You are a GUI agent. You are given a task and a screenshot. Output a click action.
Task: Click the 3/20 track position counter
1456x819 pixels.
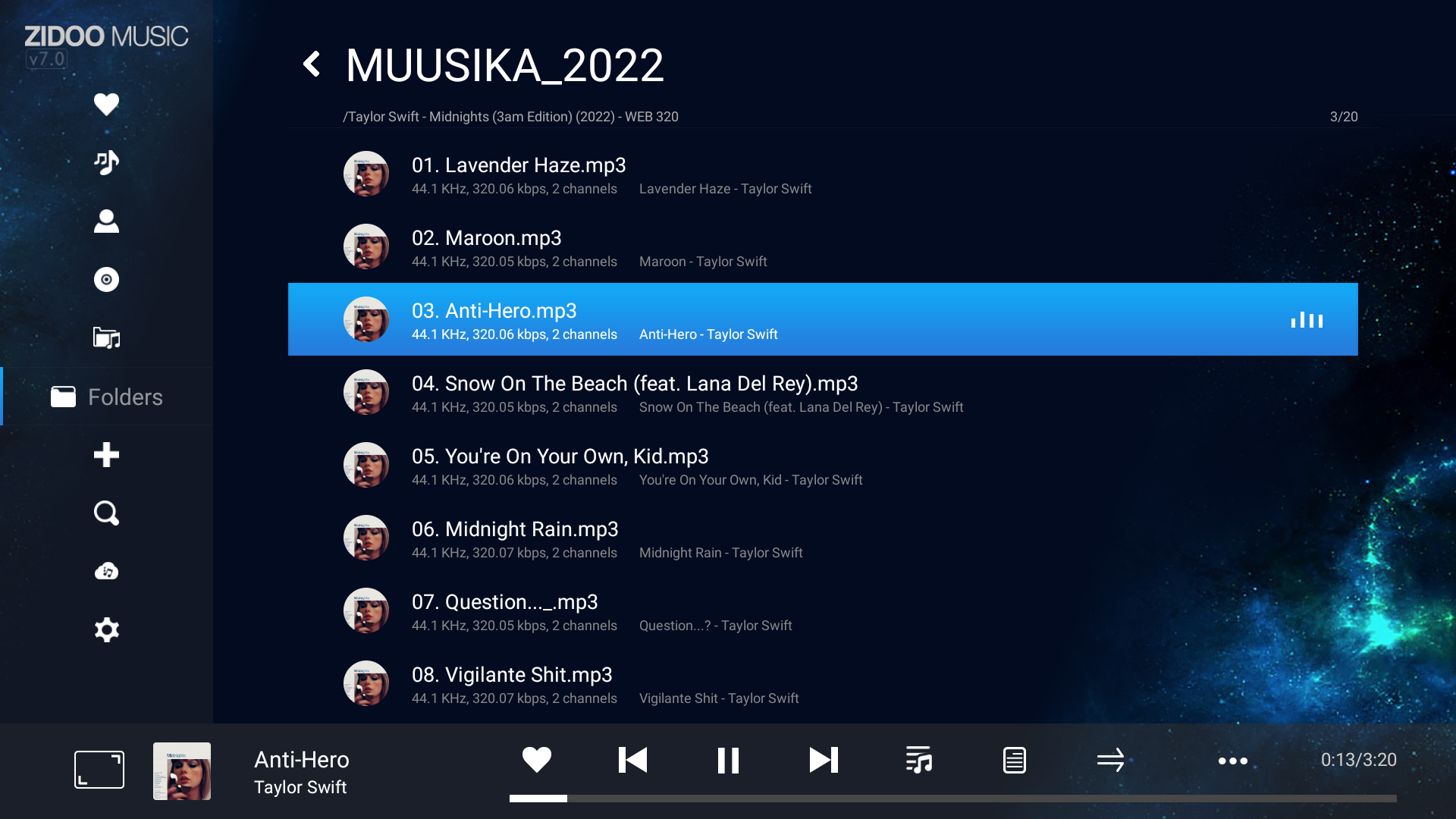click(x=1344, y=117)
